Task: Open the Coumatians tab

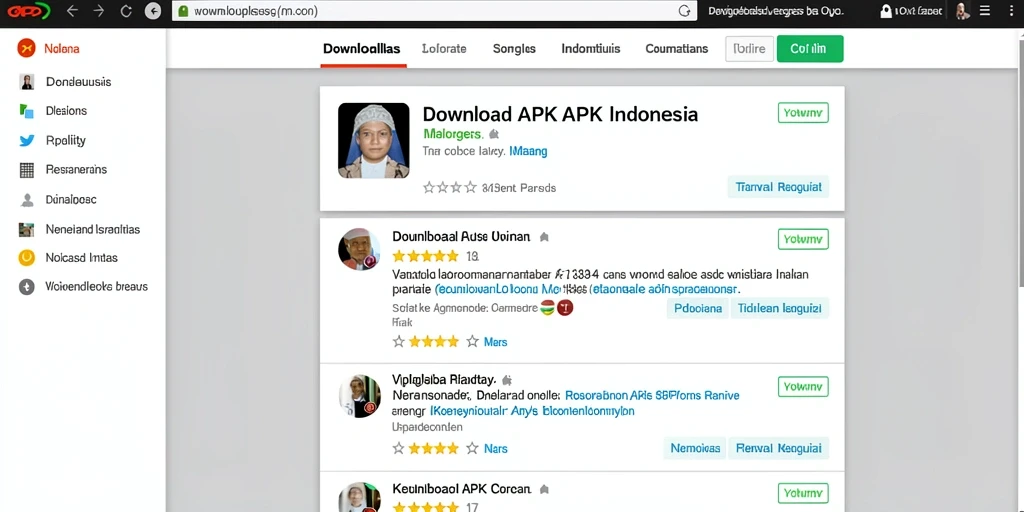Action: tap(677, 48)
